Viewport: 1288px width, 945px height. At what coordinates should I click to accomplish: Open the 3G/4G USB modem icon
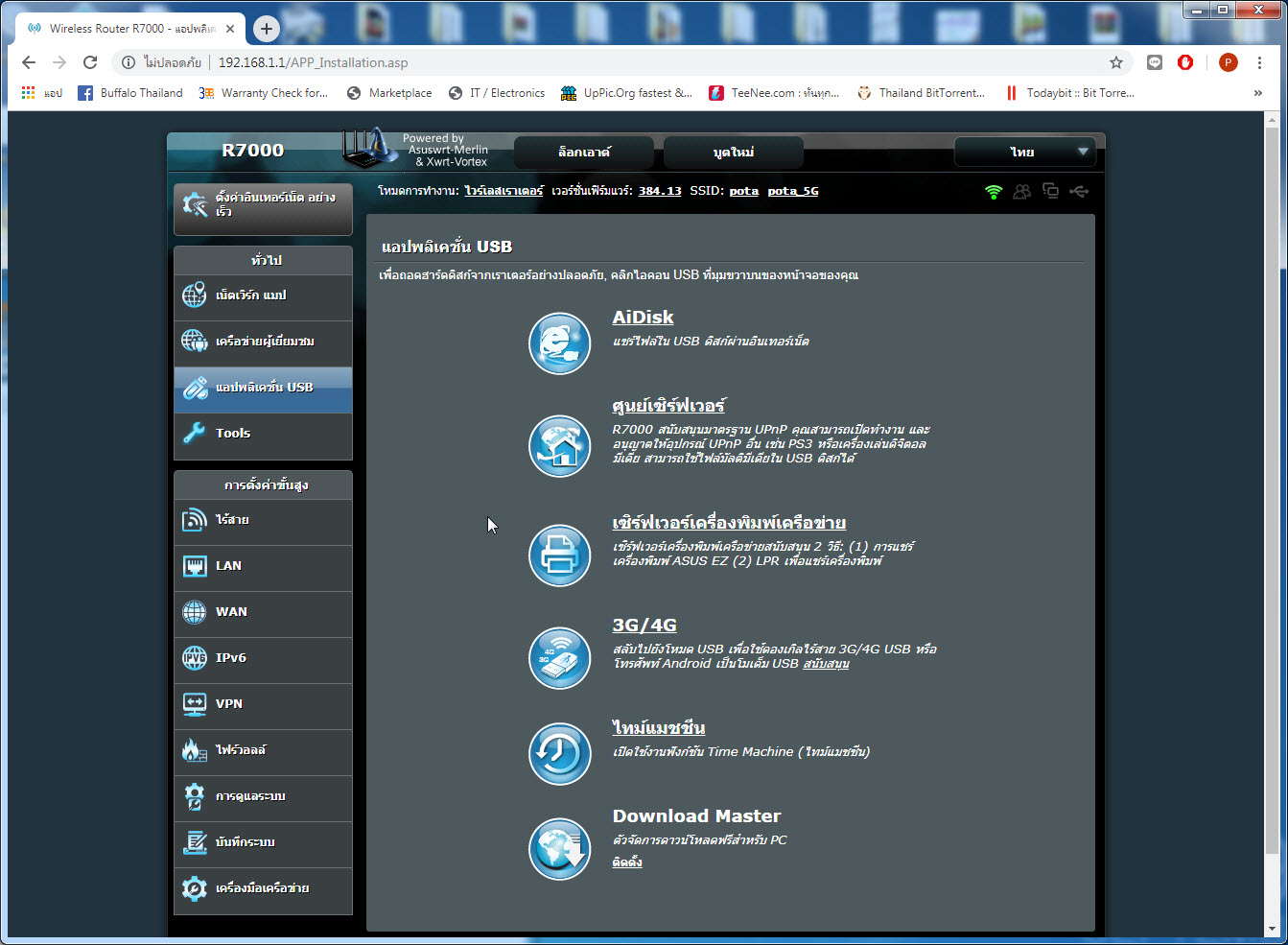(x=560, y=658)
